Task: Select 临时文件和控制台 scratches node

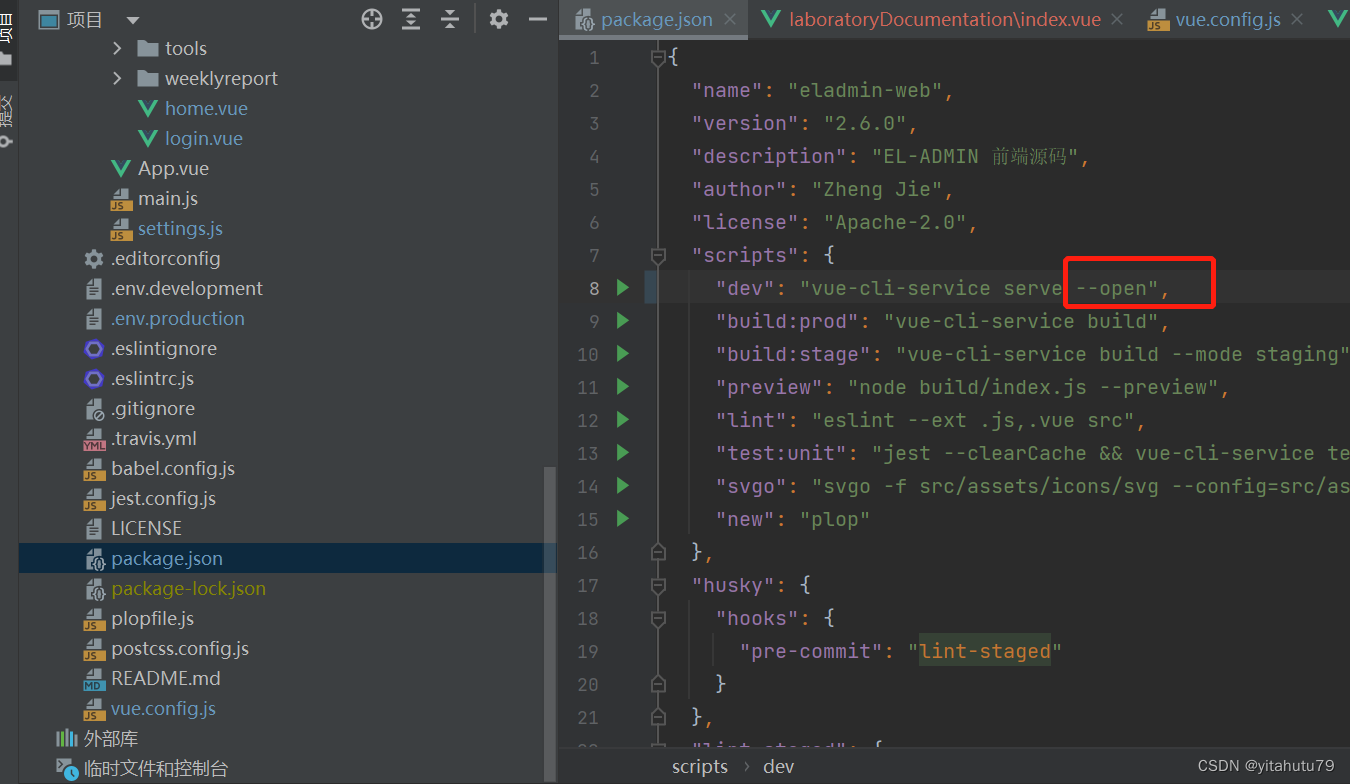Action: click(x=155, y=768)
